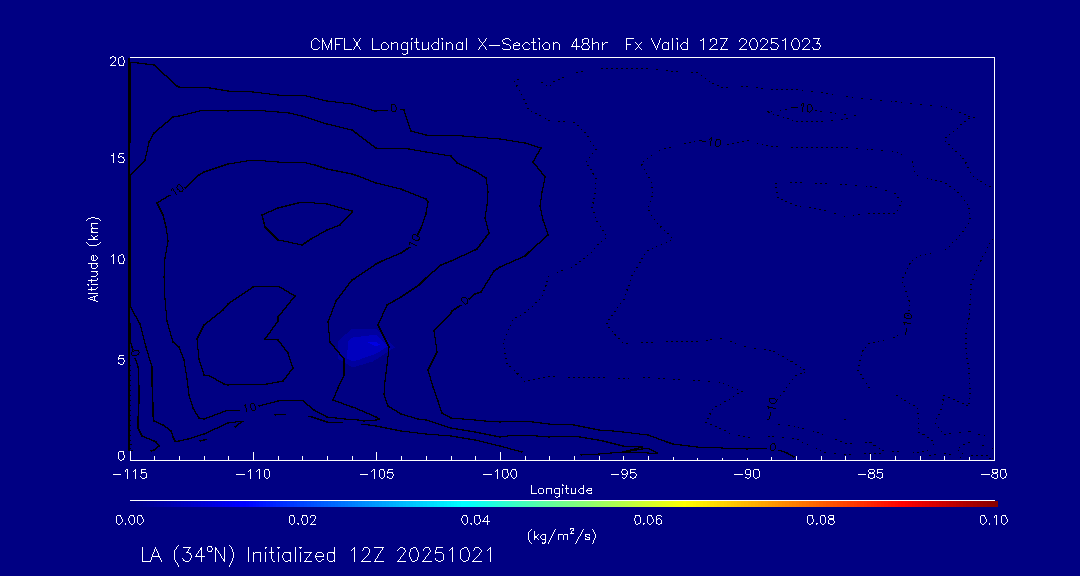Click inside the closed contour near 12 km altitude
The width and height of the screenshot is (1080, 576).
pos(305,222)
